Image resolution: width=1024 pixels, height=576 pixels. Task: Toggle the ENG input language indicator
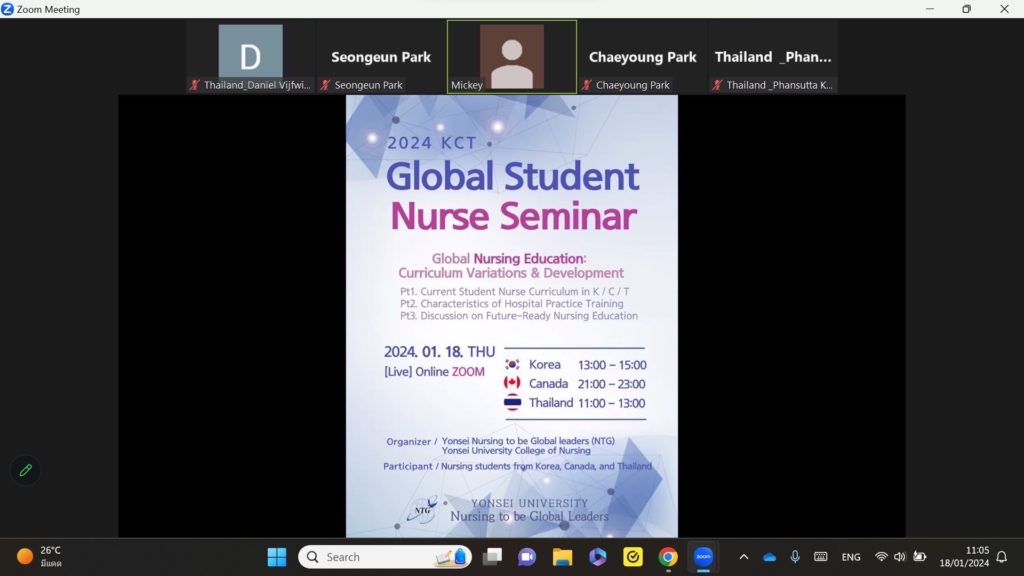click(851, 557)
